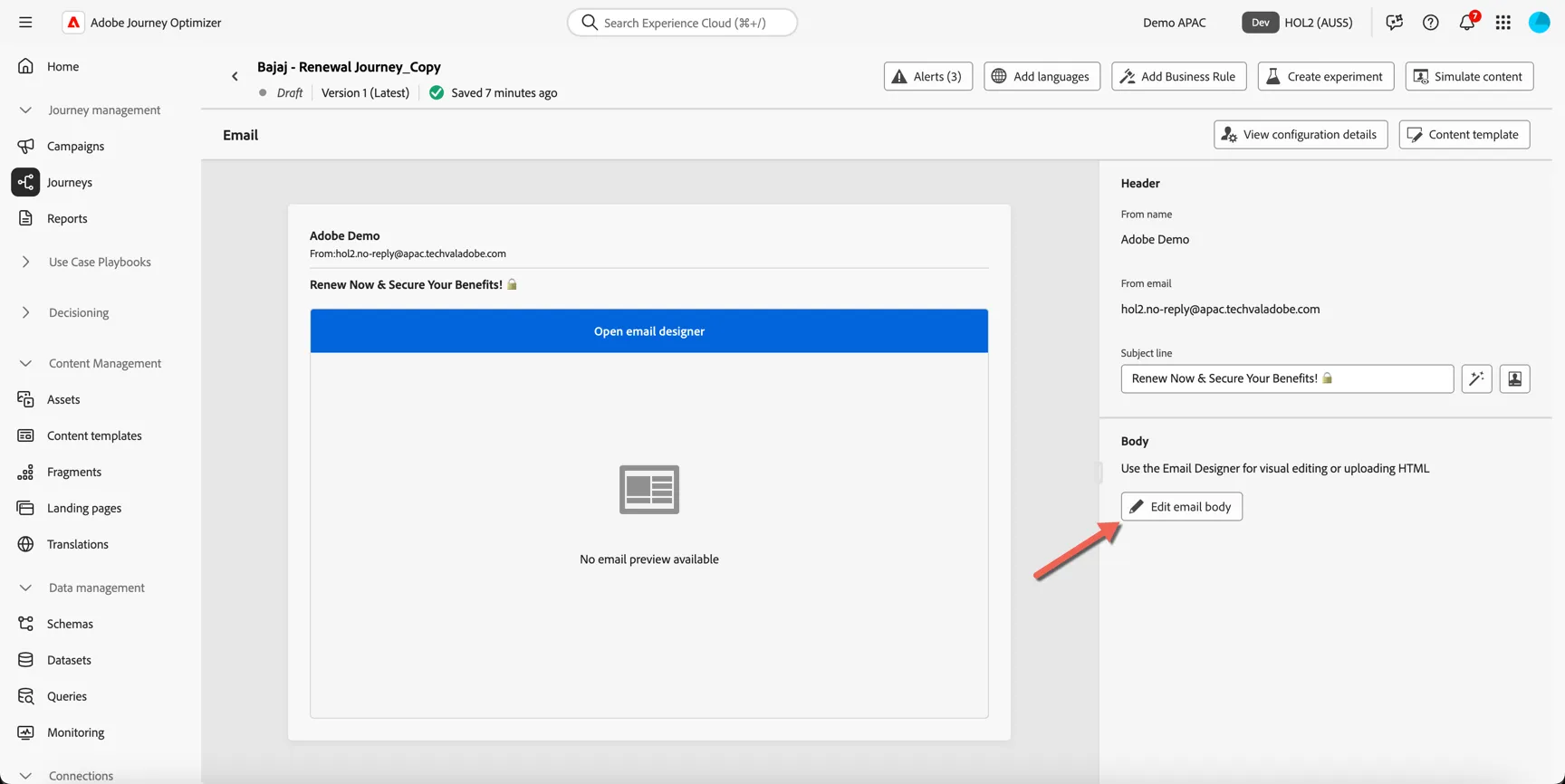Viewport: 1565px width, 784px height.
Task: Open the personalization editor icon beside subject line
Action: pyautogui.click(x=1514, y=378)
